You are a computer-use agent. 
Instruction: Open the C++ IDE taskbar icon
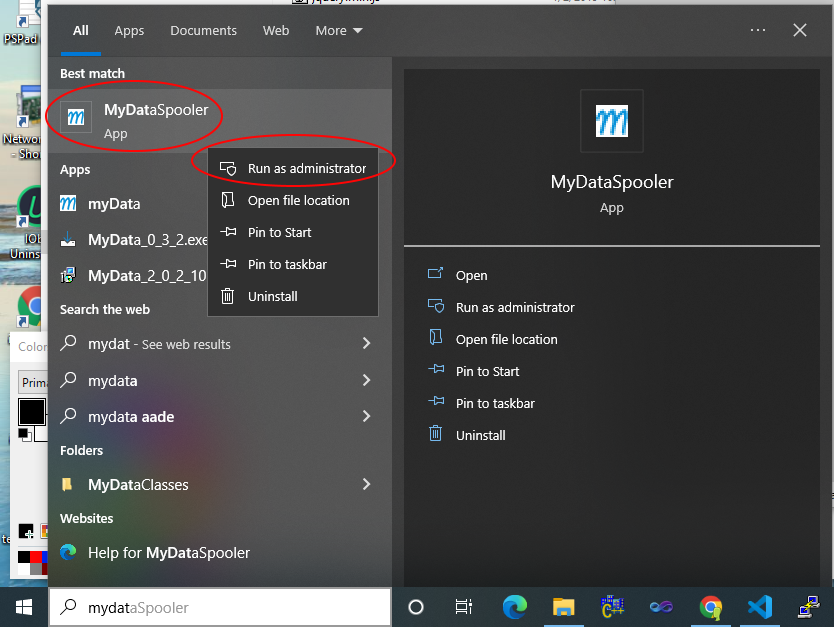[x=612, y=607]
